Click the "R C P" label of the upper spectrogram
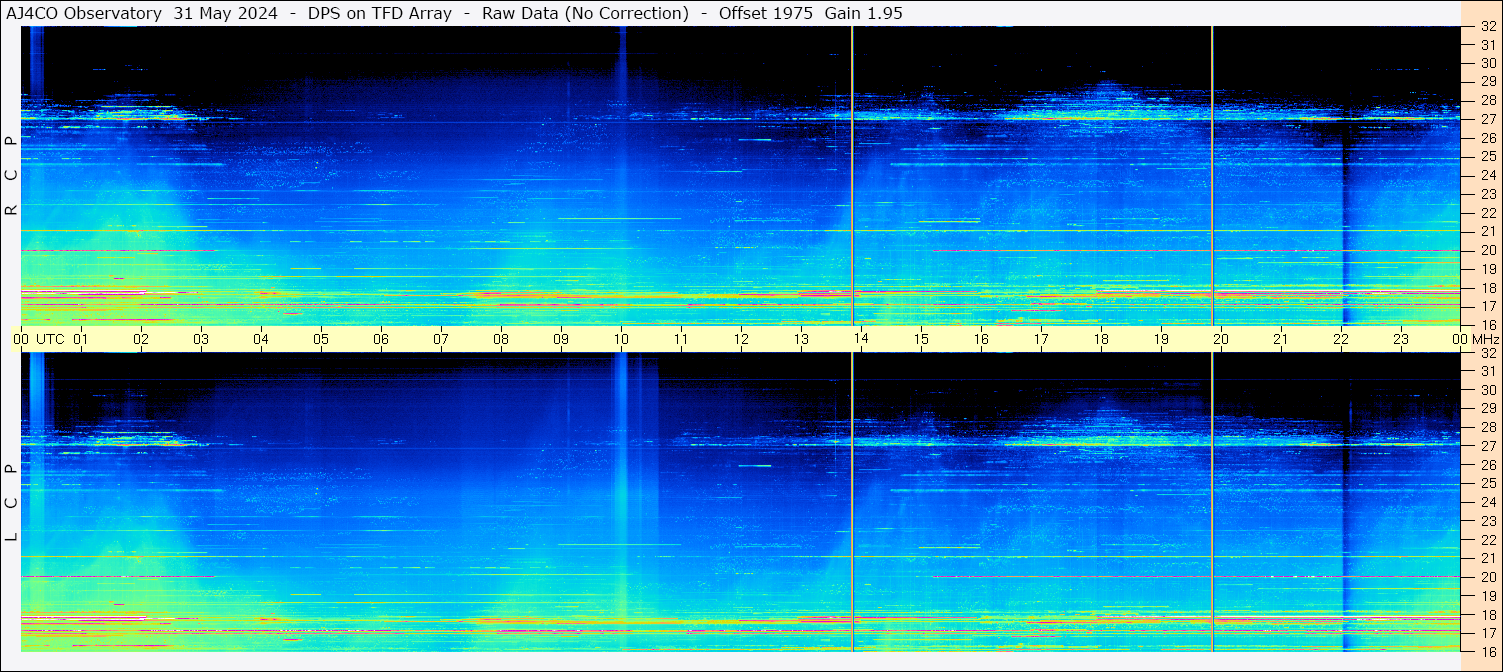The width and height of the screenshot is (1503, 672). 12,175
